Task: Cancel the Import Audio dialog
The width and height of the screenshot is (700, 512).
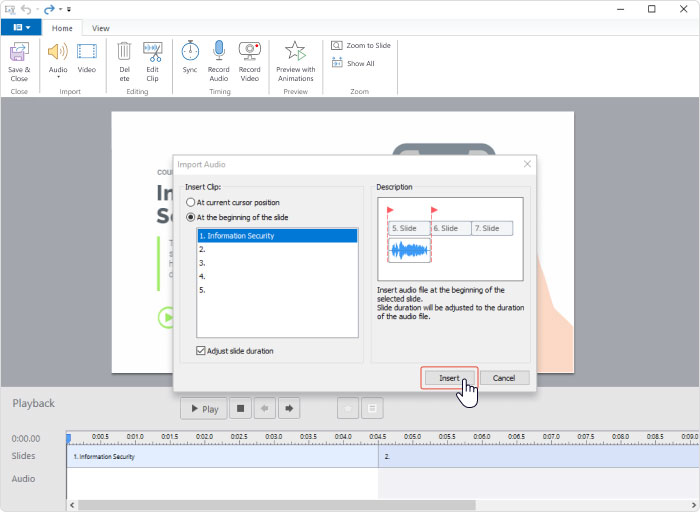Action: tap(504, 378)
